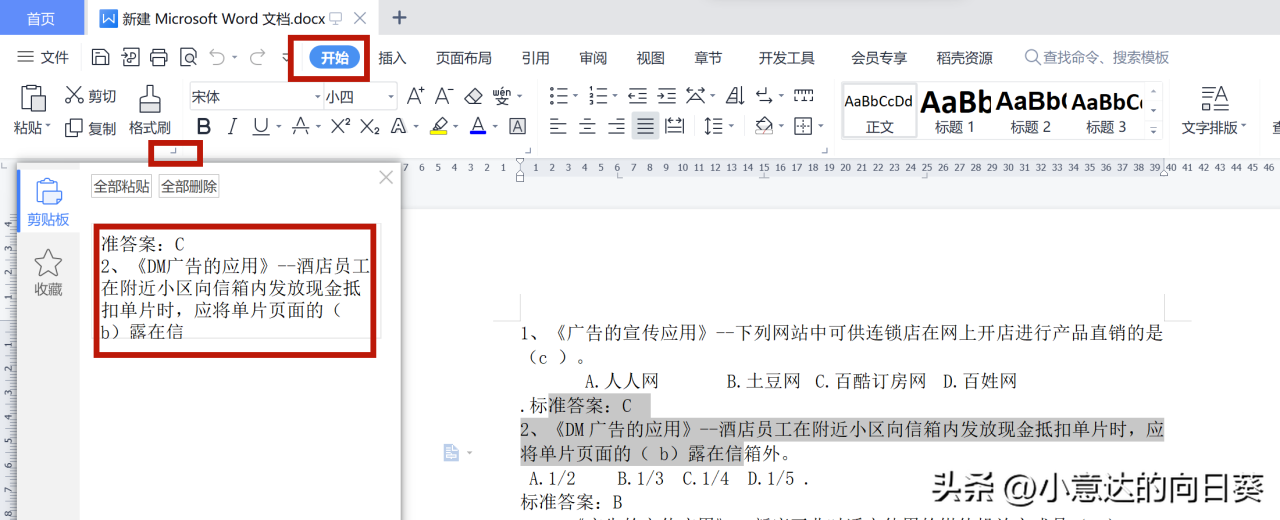Go to the Home (首页) tab
This screenshot has width=1280, height=520.
41,18
